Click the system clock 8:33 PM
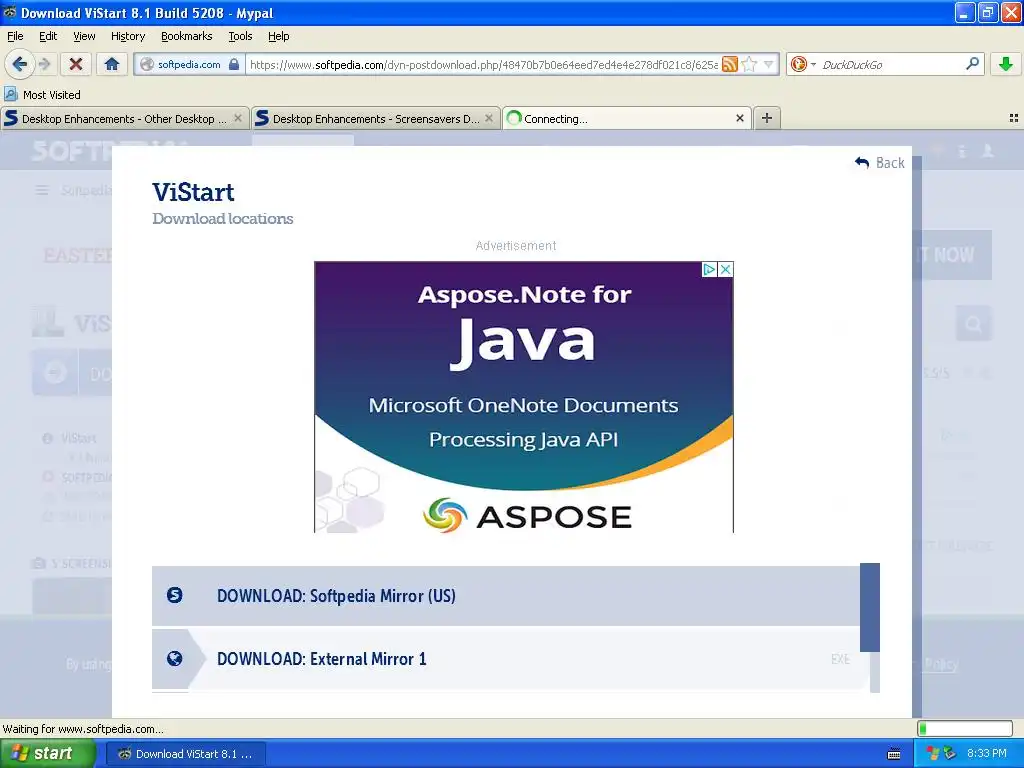This screenshot has height=768, width=1024. click(987, 754)
